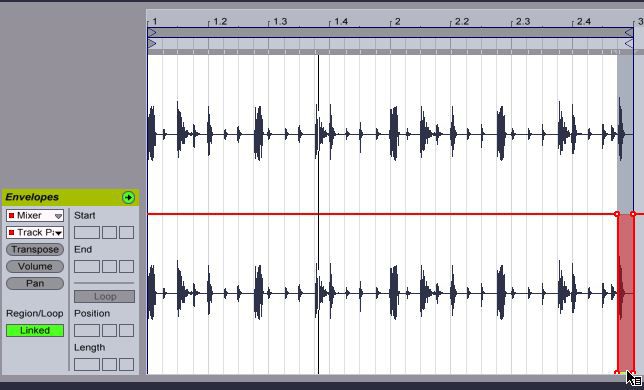This screenshot has width=644, height=390.
Task: Click the clip end marker flag
Action: (x=628, y=43)
